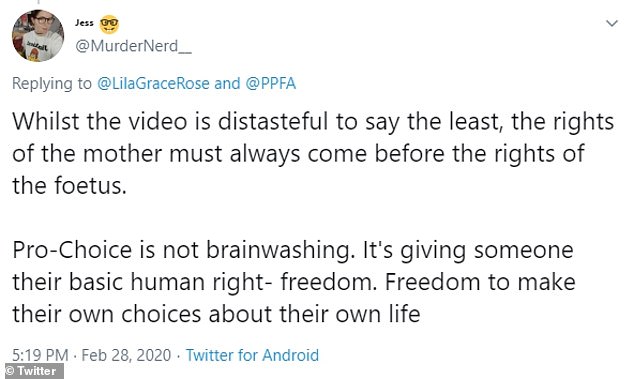Click the date Feb 28, 2020
This screenshot has width=634, height=379.
point(126,356)
